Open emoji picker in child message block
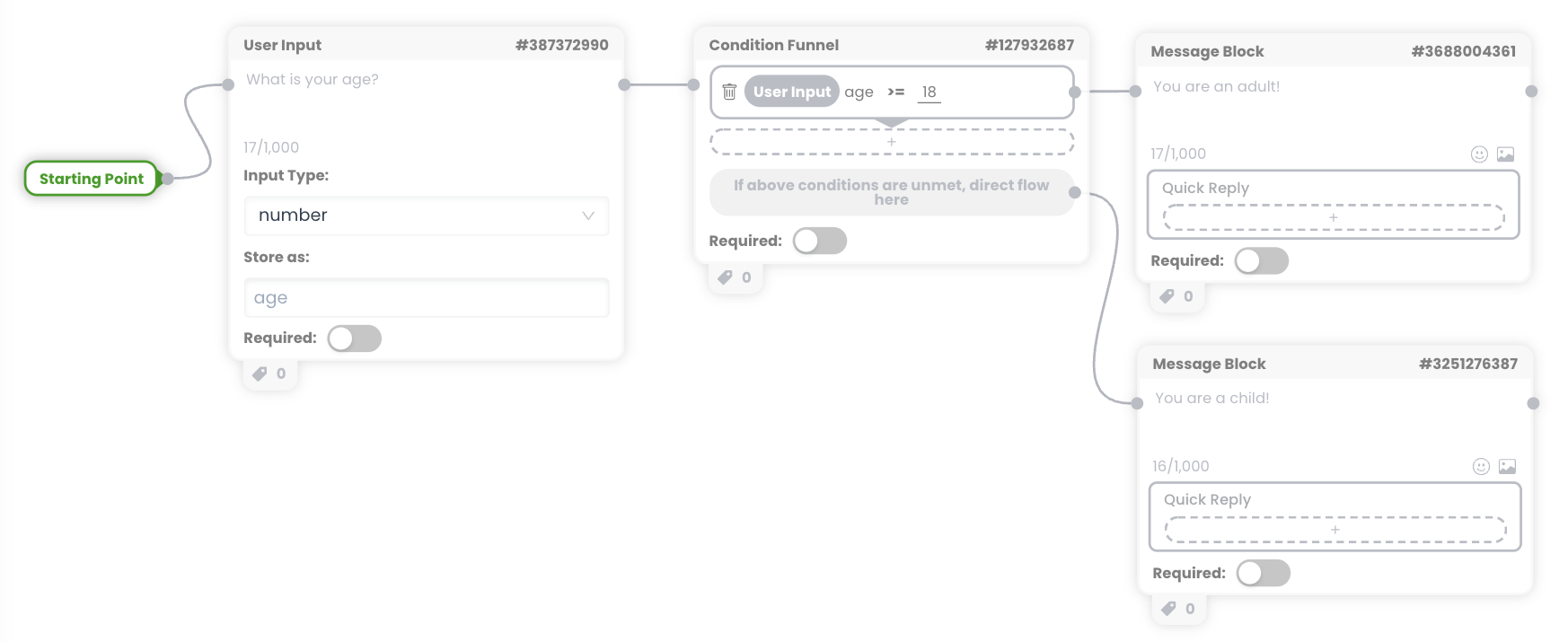This screenshot has width=1568, height=642. tap(1481, 467)
